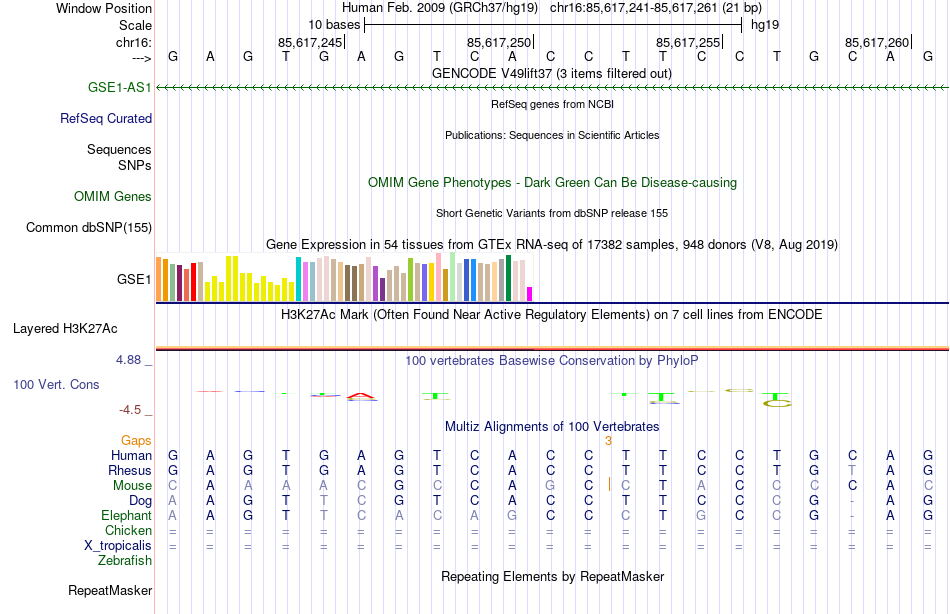Open the Common dbSNP(155) track label
Screen dimensions: 950x614
(88, 227)
